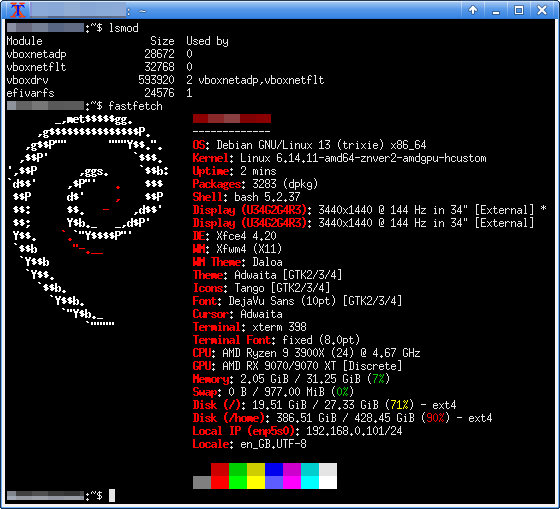The width and height of the screenshot is (560, 509).
Task: Click the 'WM Theme: Daloa' line
Action: click(x=238, y=262)
